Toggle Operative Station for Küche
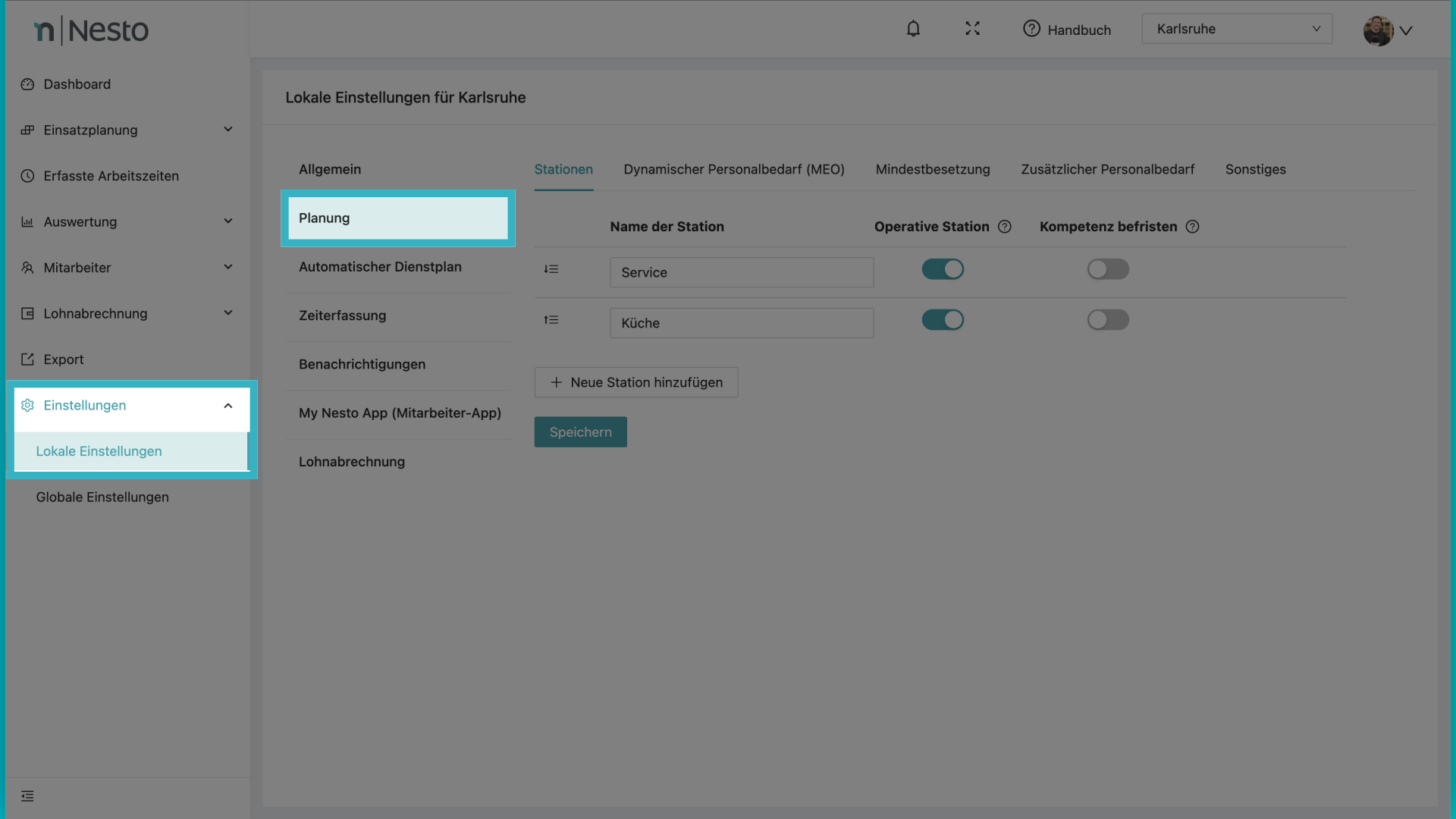1456x819 pixels. [943, 320]
